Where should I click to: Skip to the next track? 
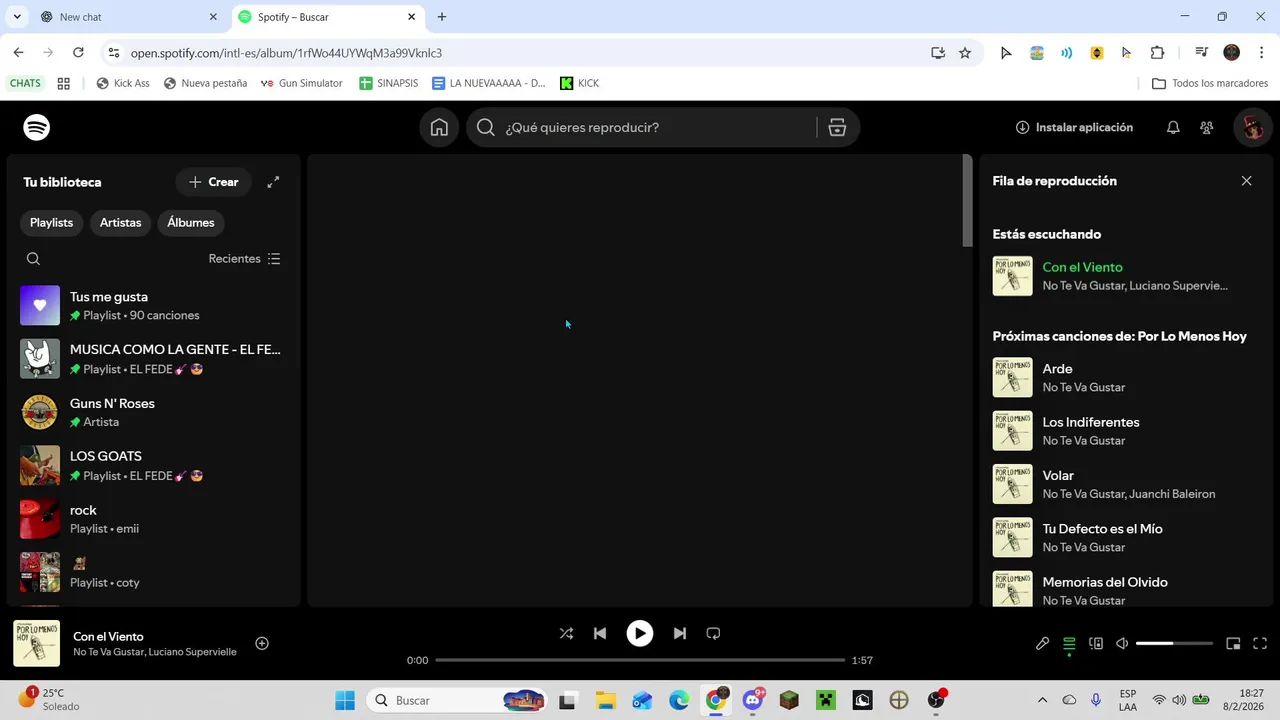[680, 633]
